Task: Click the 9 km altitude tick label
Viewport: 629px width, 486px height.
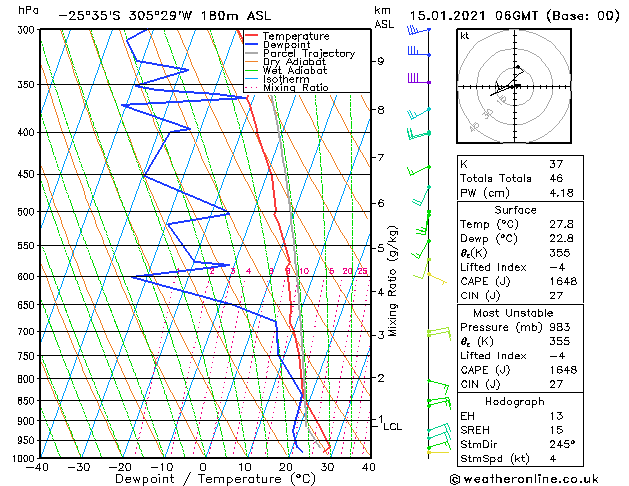Action: [x=380, y=61]
